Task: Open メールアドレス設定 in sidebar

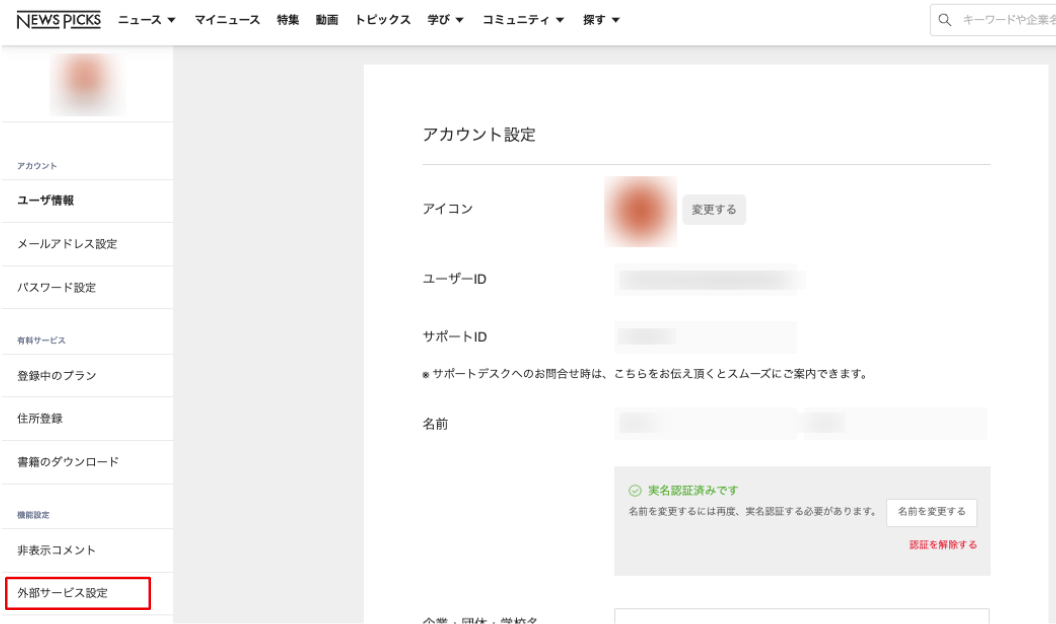Action: [67, 244]
